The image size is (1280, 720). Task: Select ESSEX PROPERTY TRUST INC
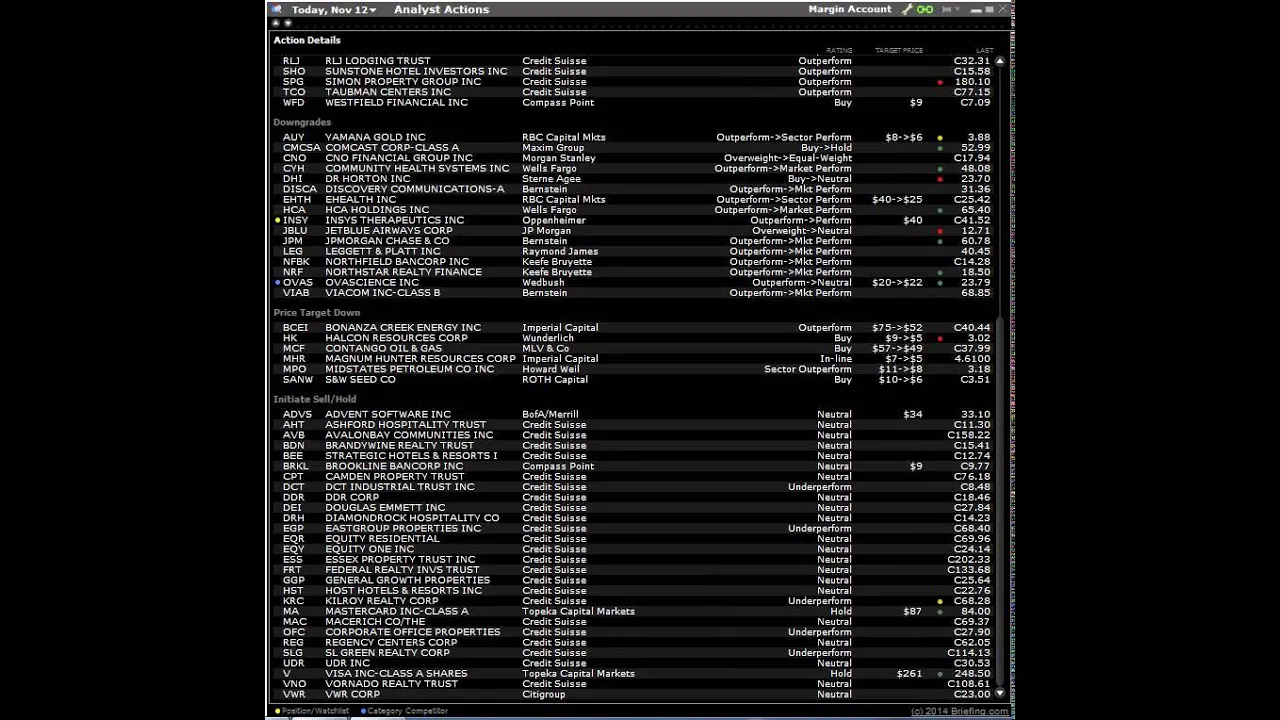(x=400, y=560)
